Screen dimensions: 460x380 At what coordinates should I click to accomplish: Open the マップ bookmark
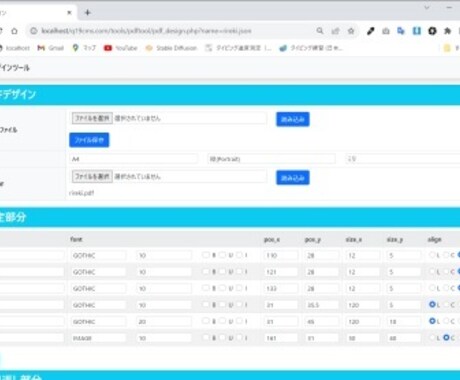coord(84,48)
